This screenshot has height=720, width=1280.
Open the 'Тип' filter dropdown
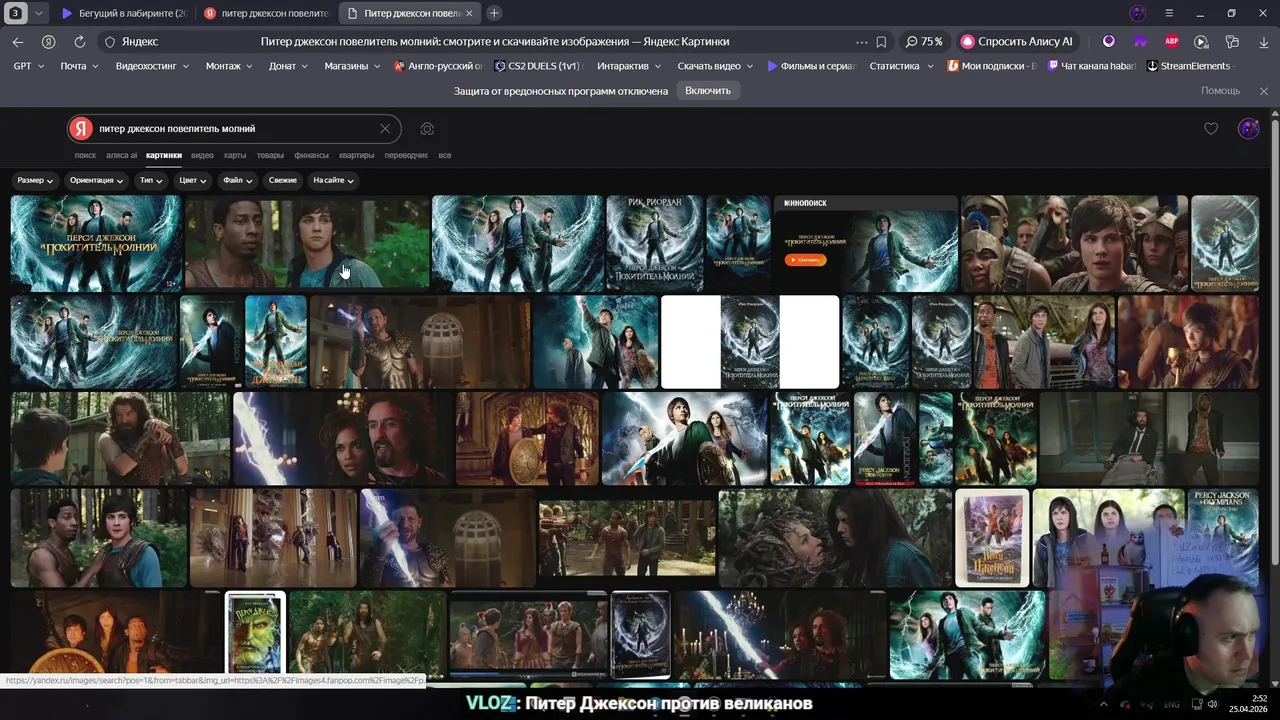152,181
